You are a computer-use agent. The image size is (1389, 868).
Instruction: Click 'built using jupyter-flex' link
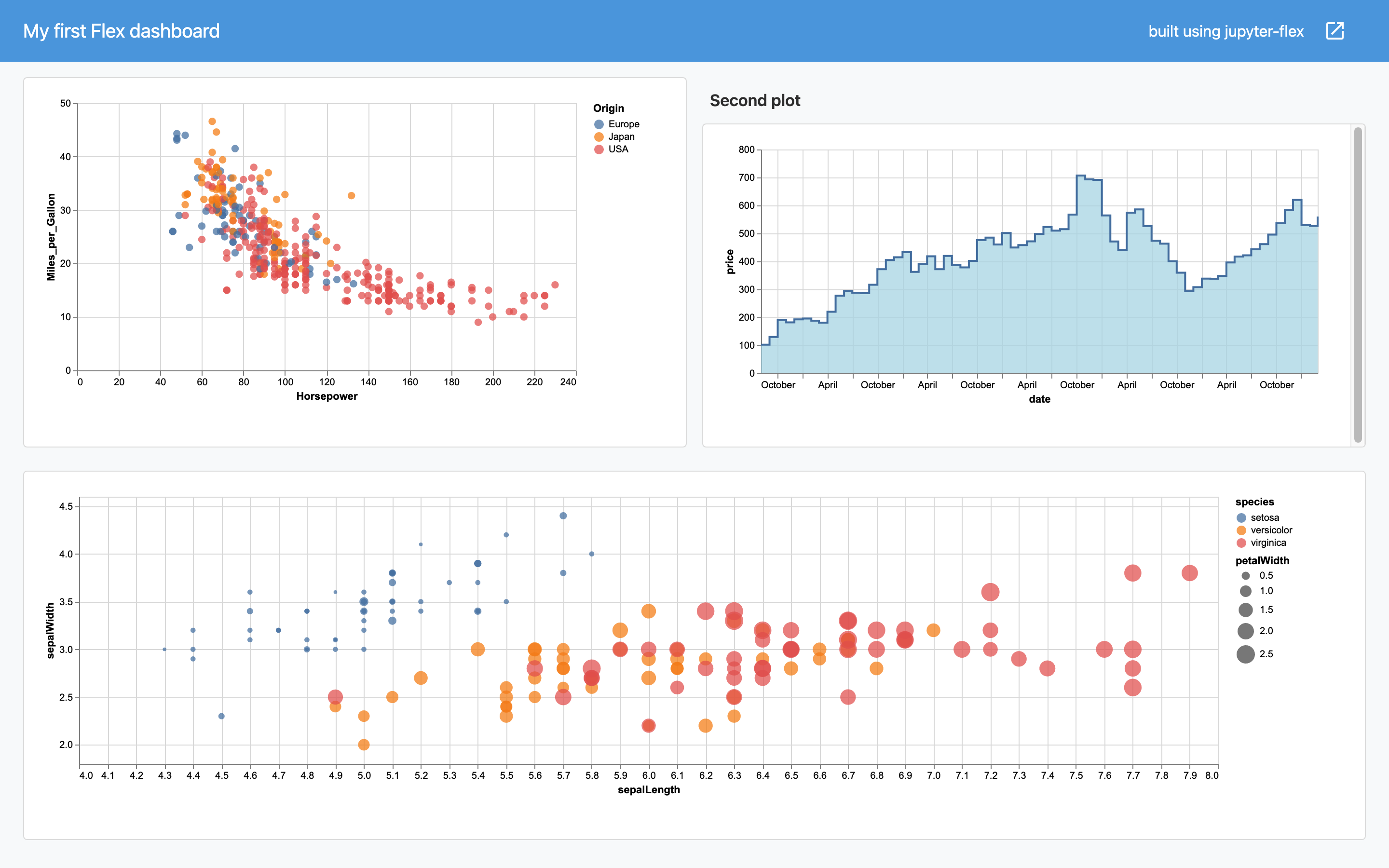1226,31
